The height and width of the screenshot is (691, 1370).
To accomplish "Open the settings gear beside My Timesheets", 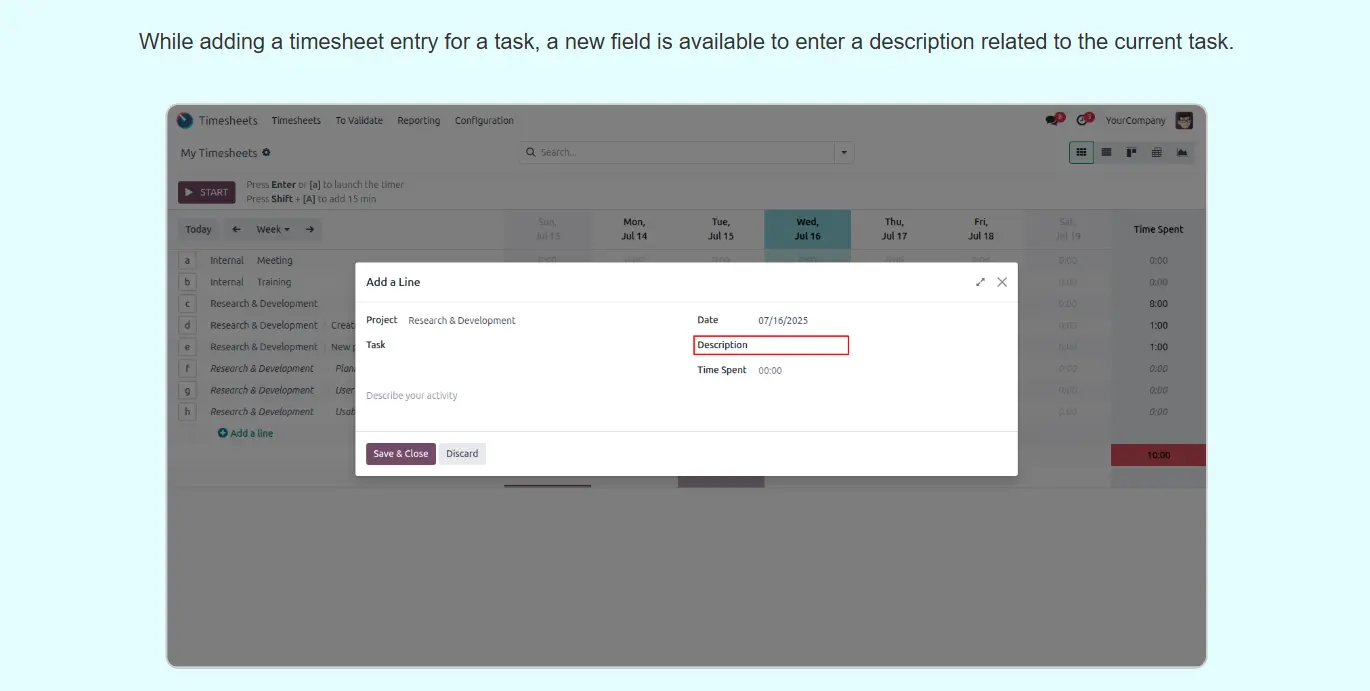I will 267,153.
